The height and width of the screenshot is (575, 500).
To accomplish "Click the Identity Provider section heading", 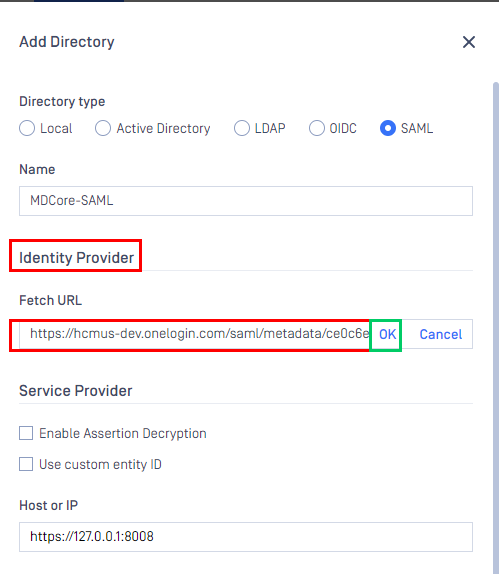I will pyautogui.click(x=76, y=258).
